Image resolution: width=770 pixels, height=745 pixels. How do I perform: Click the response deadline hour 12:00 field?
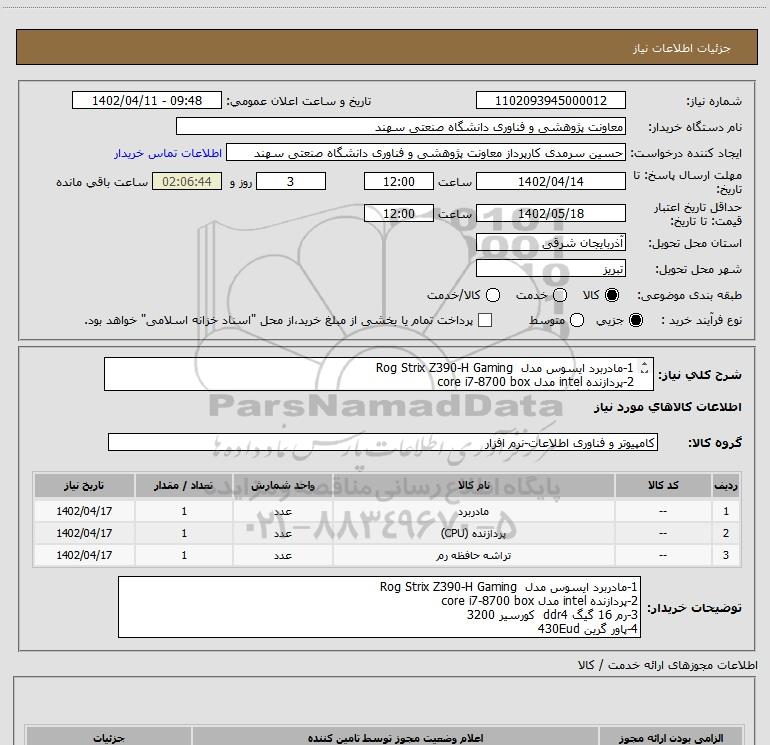[x=399, y=181]
